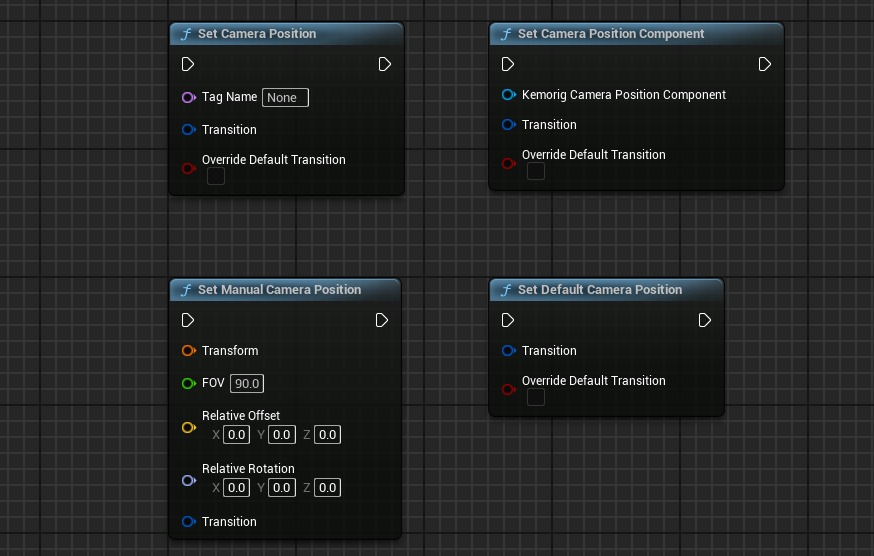The width and height of the screenshot is (874, 556).
Task: Click the Tag Name text field
Action: click(x=285, y=98)
